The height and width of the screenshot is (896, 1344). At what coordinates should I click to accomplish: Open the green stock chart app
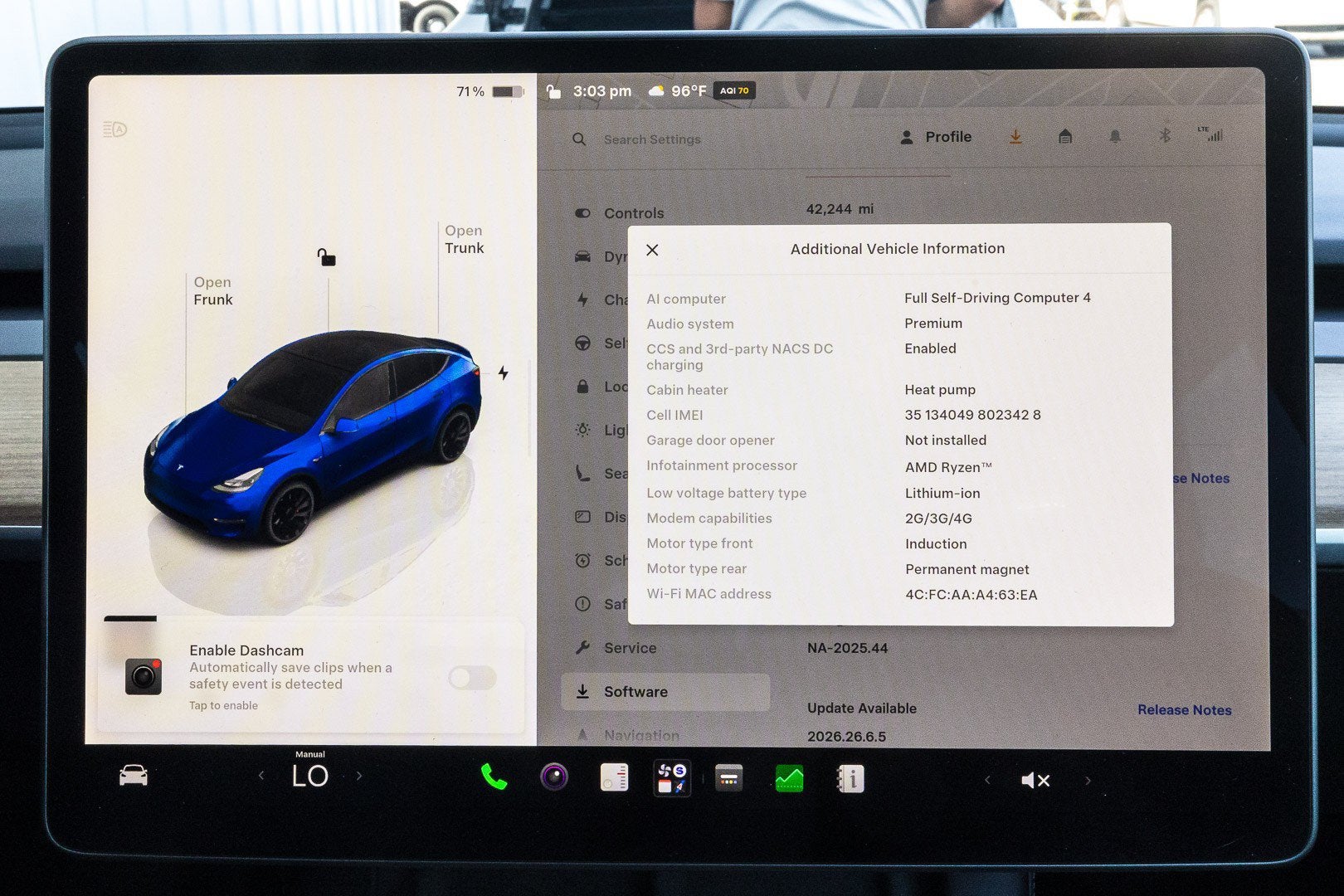pyautogui.click(x=789, y=778)
